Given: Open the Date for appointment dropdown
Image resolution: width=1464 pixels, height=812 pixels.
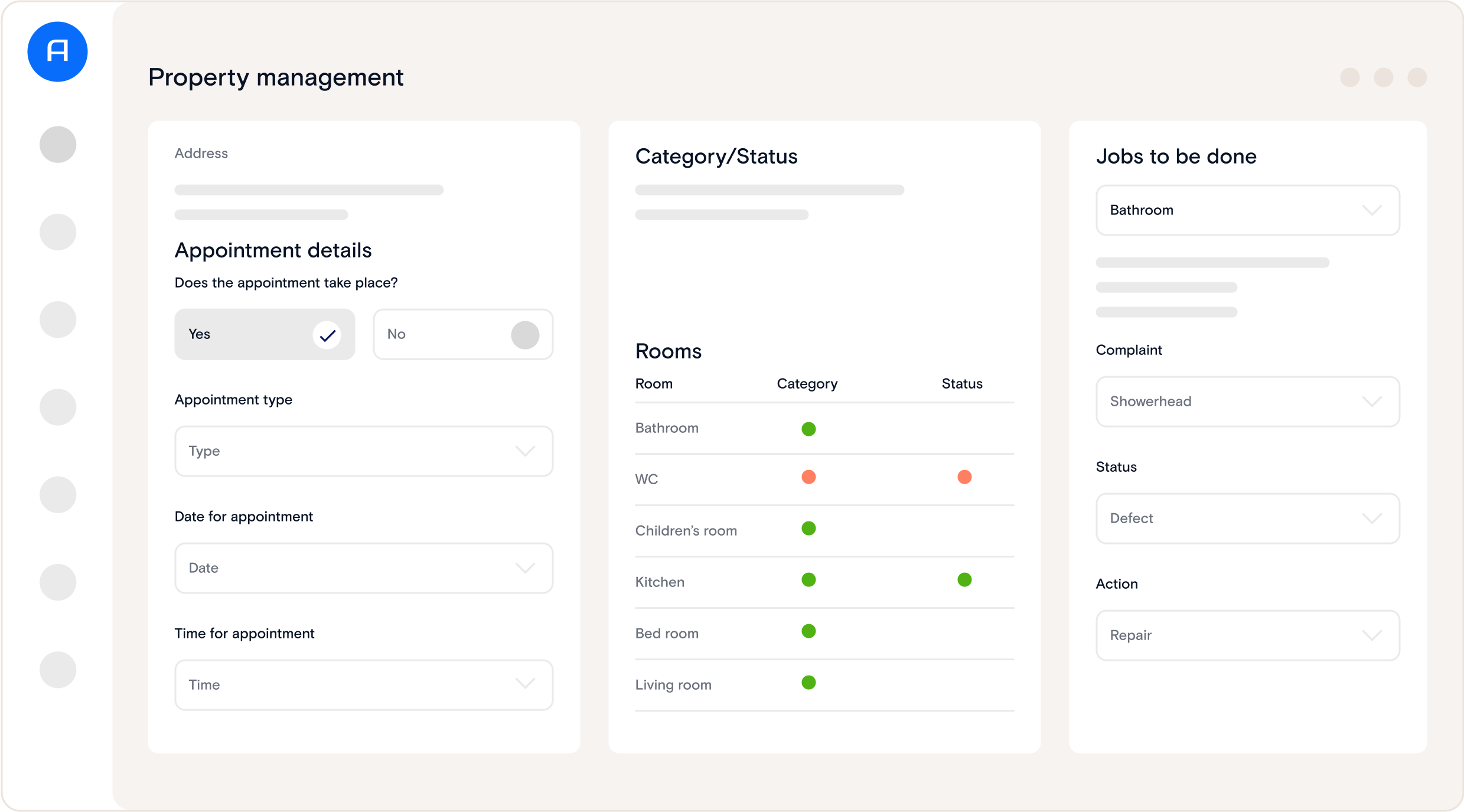Looking at the screenshot, I should 363,568.
